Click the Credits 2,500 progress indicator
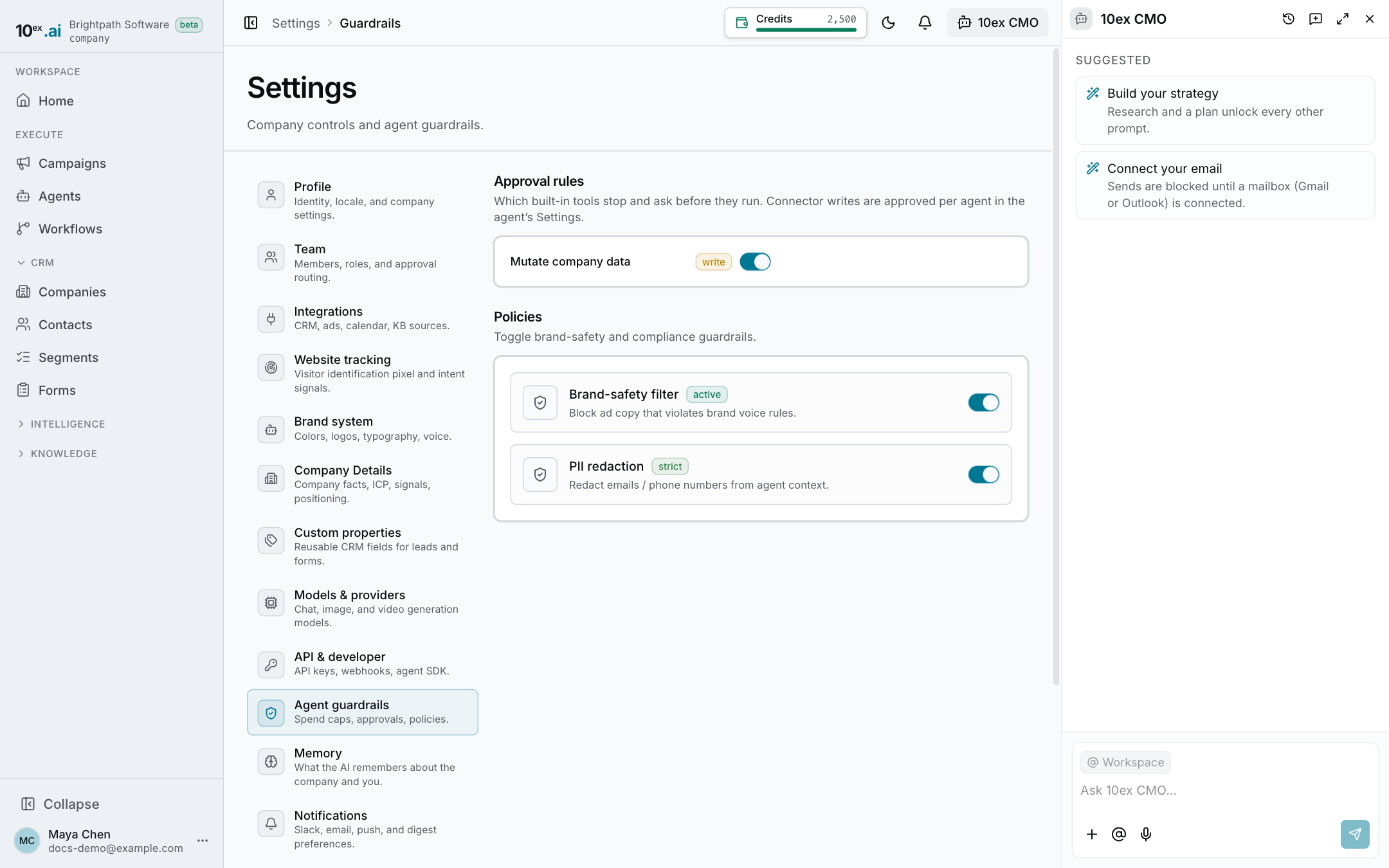 click(795, 23)
